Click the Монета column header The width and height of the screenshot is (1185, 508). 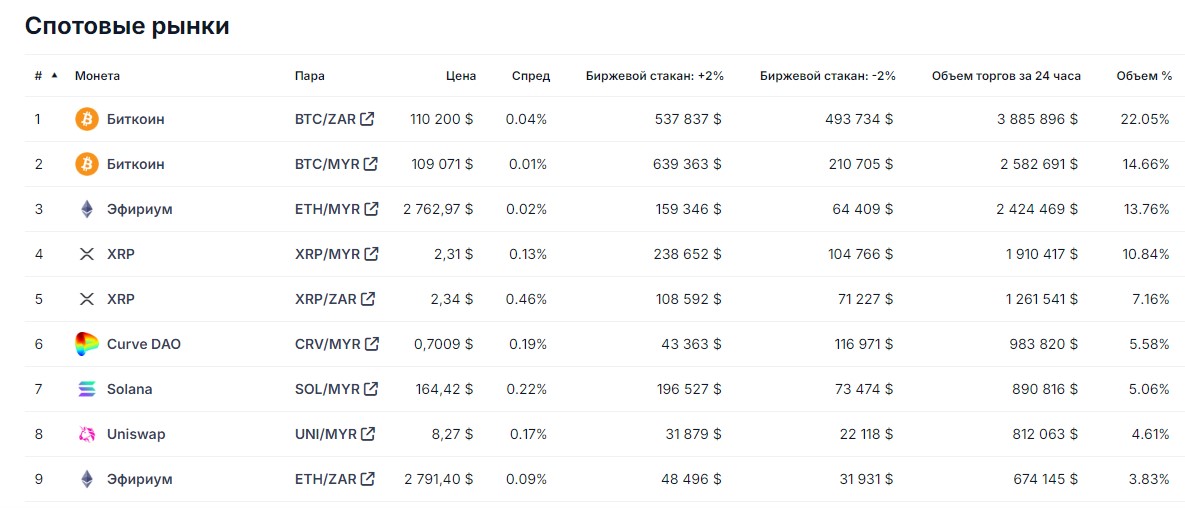(97, 76)
